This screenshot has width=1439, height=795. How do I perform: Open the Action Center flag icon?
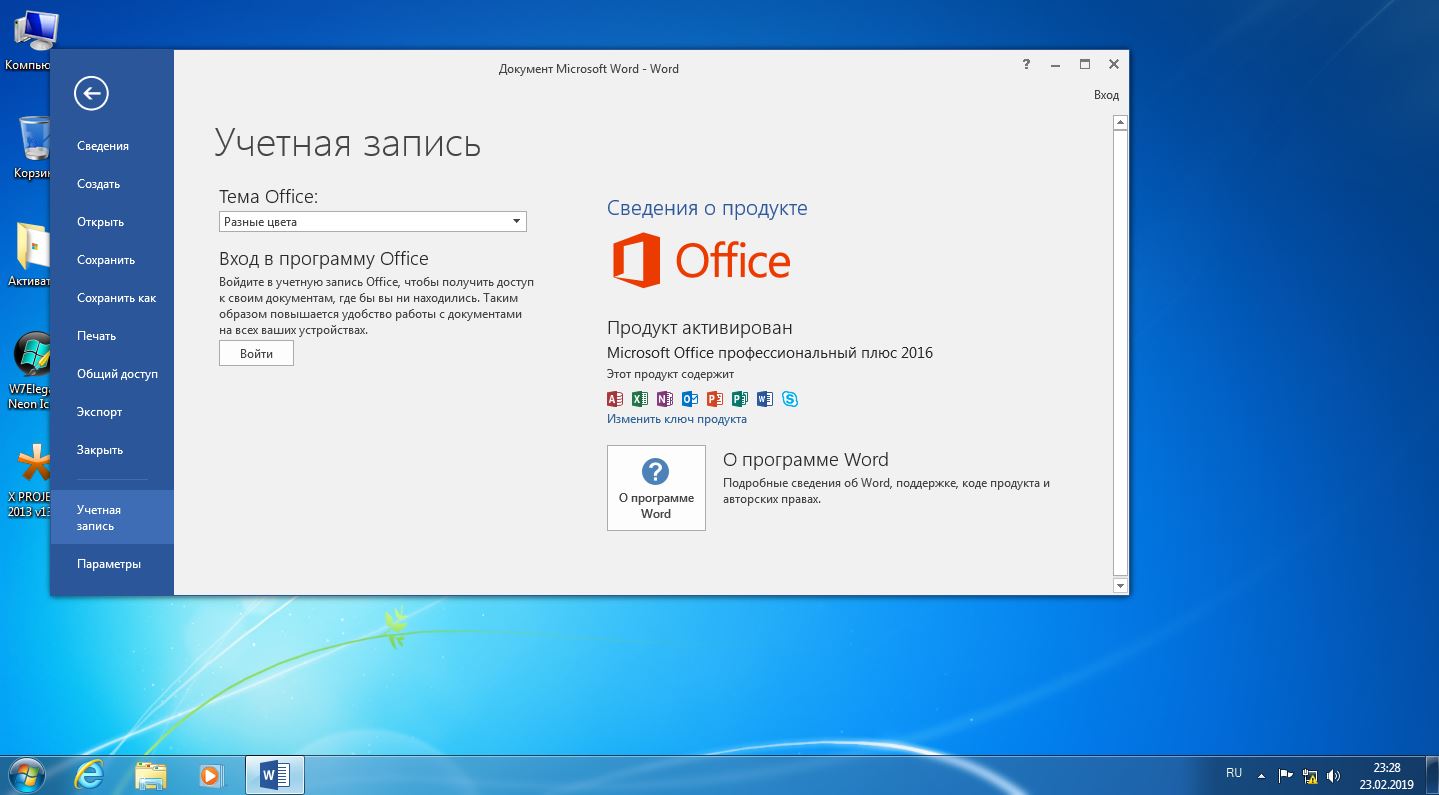click(1285, 775)
